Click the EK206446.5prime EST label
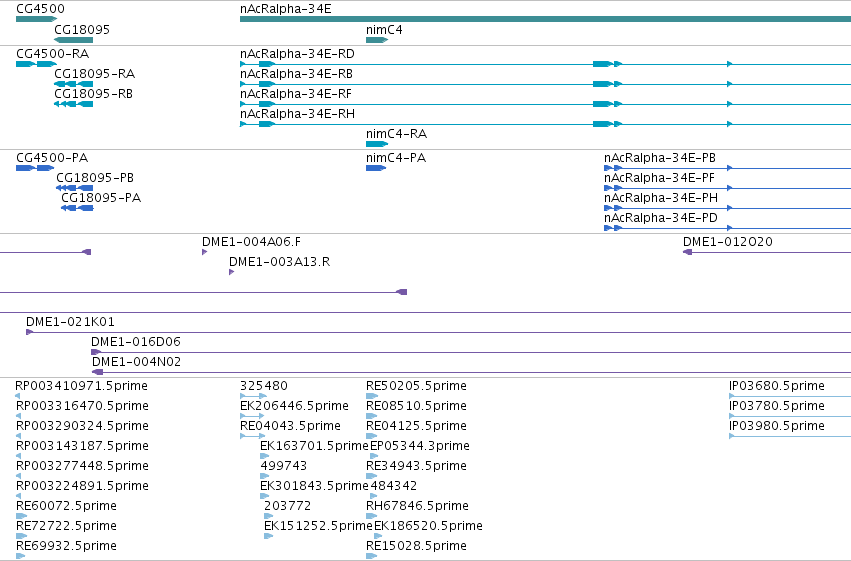 pos(294,406)
